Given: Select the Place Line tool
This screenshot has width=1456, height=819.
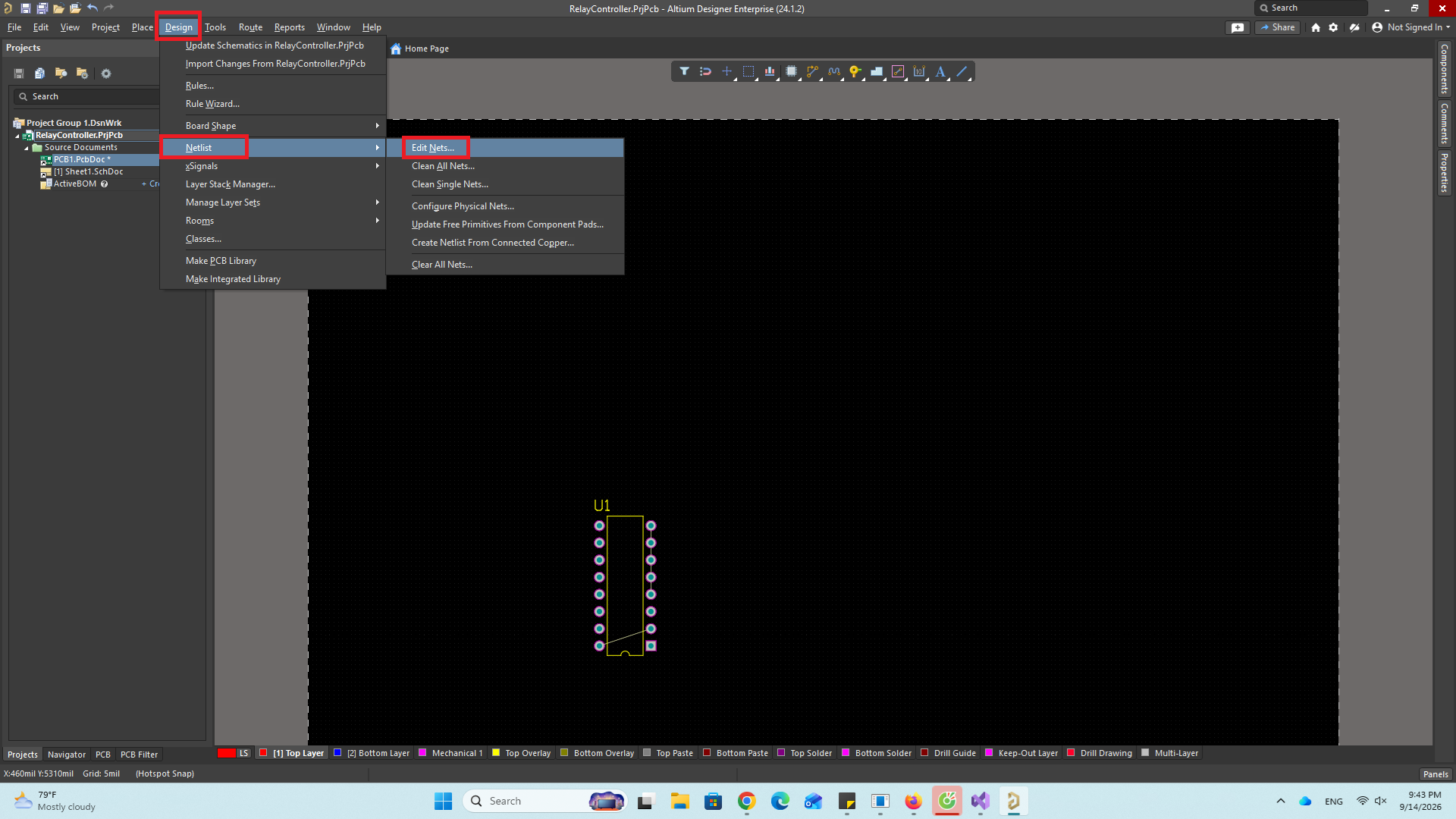Looking at the screenshot, I should click(962, 71).
